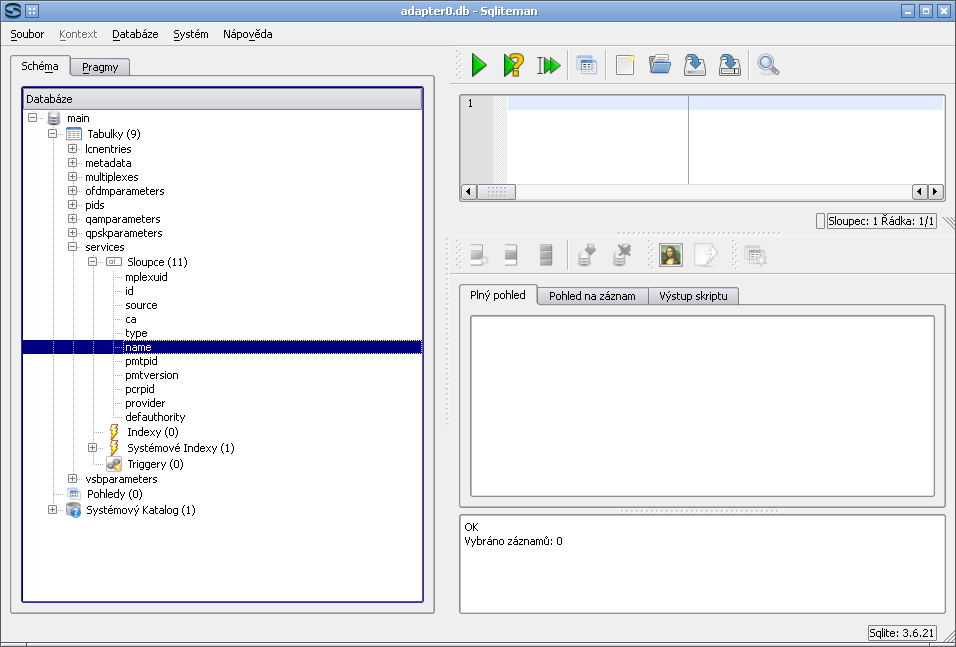Expand Systémové Indexy (1)
The width and height of the screenshot is (956, 647).
(x=93, y=448)
